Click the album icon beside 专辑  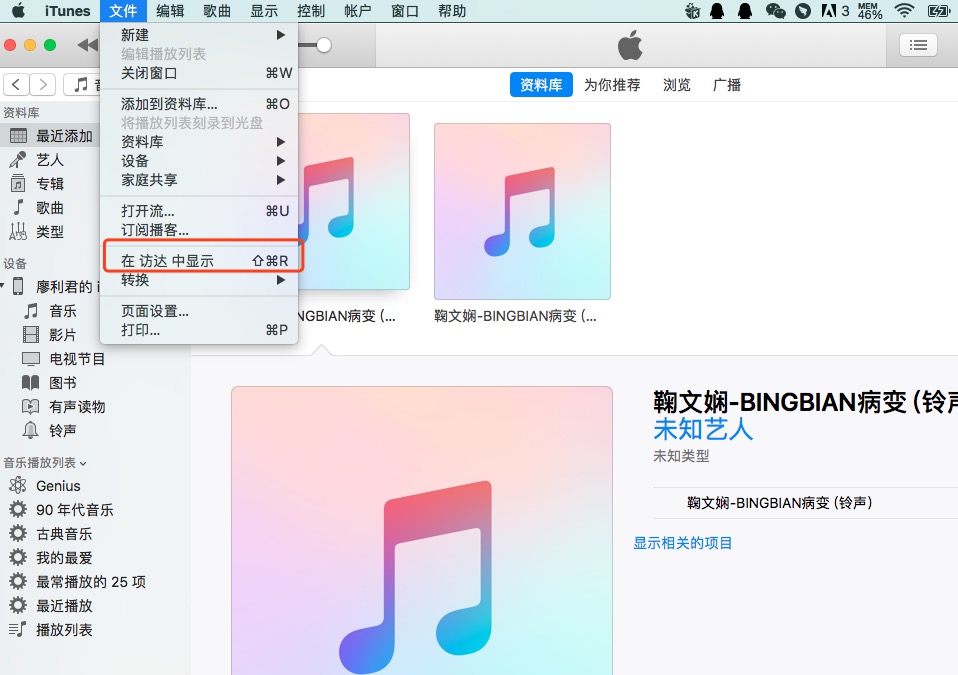18,183
